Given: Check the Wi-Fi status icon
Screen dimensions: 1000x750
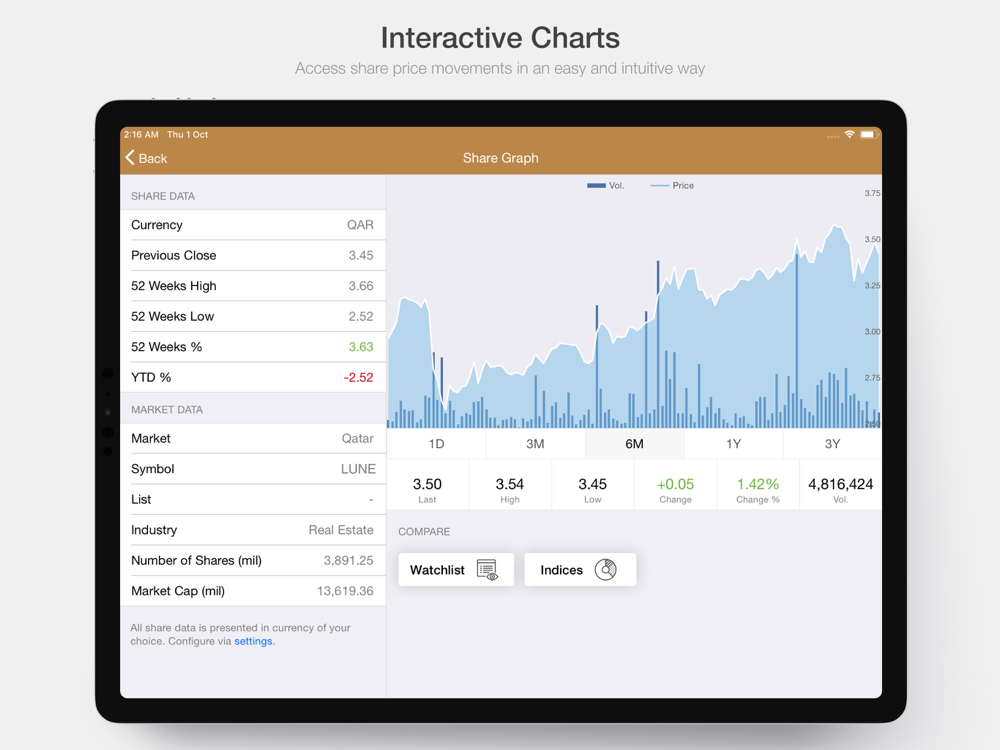Looking at the screenshot, I should 849,134.
